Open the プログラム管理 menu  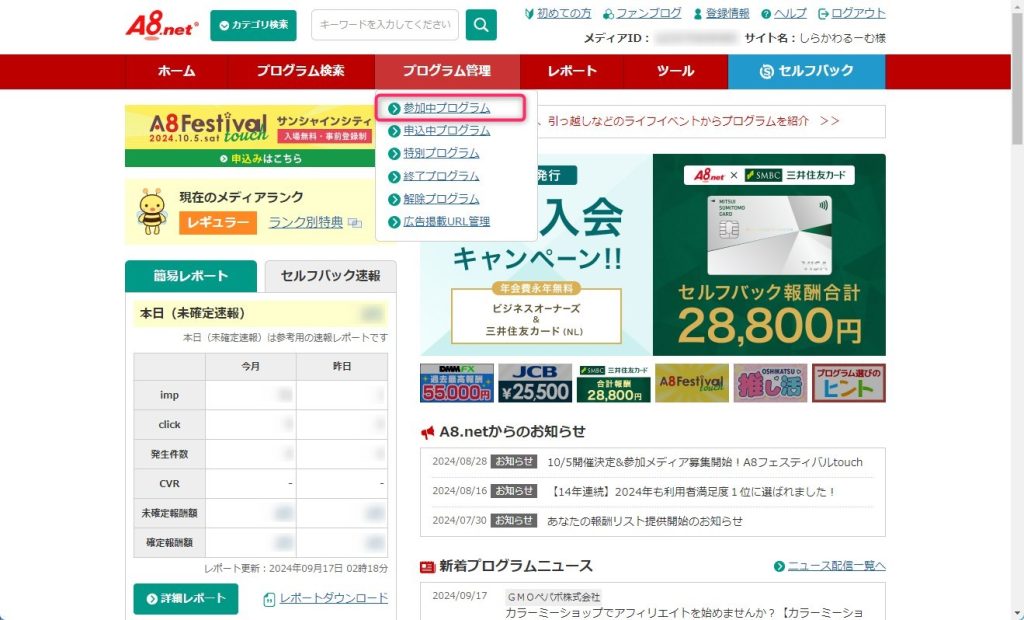[447, 71]
